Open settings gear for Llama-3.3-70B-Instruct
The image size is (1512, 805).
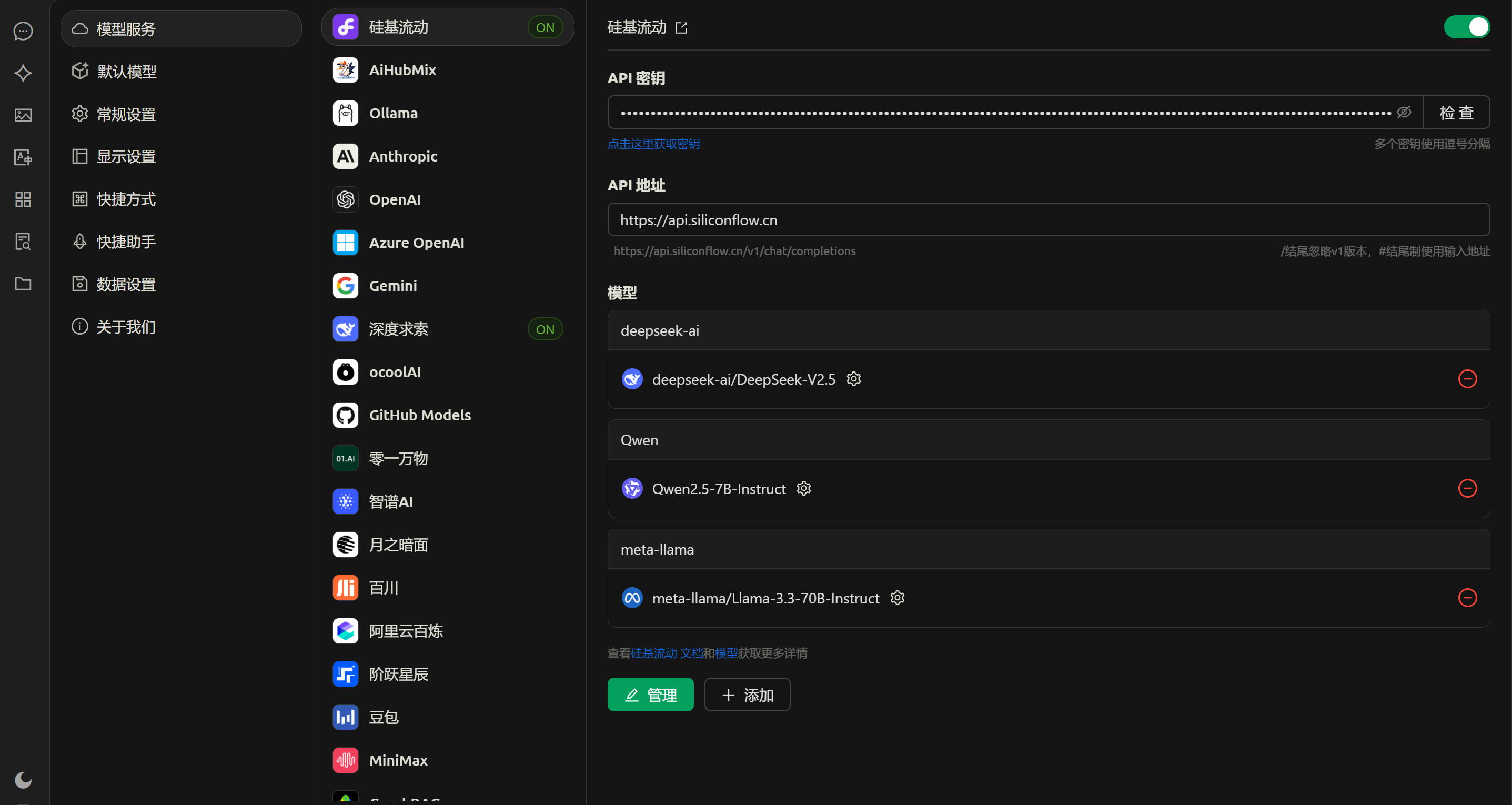point(898,598)
